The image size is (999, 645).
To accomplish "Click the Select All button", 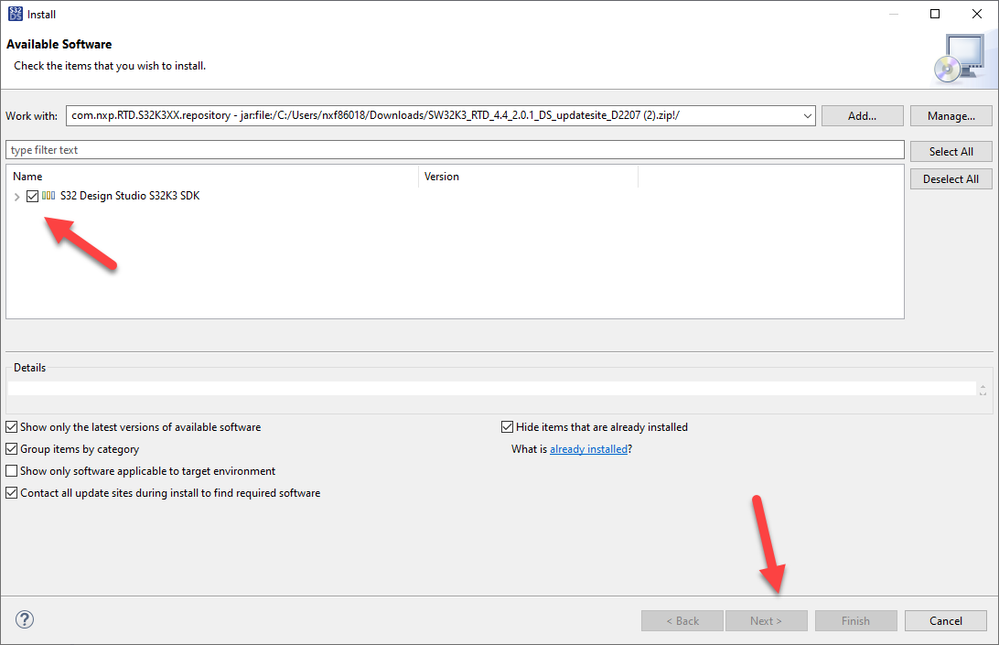I will click(x=951, y=152).
